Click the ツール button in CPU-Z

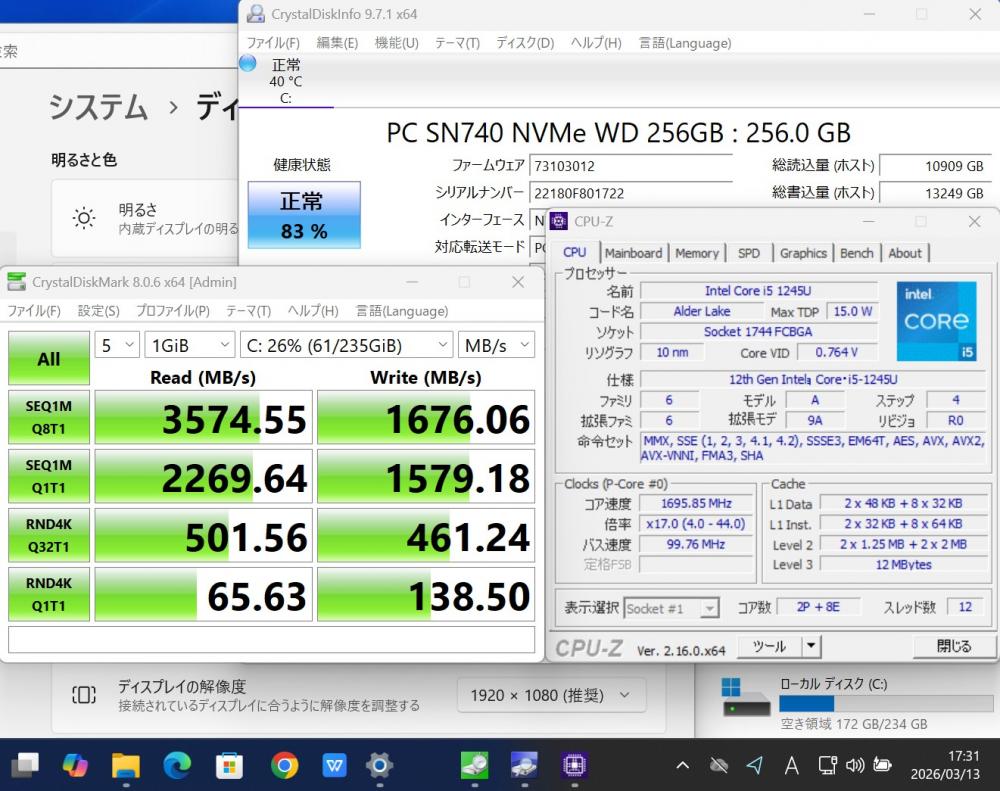click(769, 647)
